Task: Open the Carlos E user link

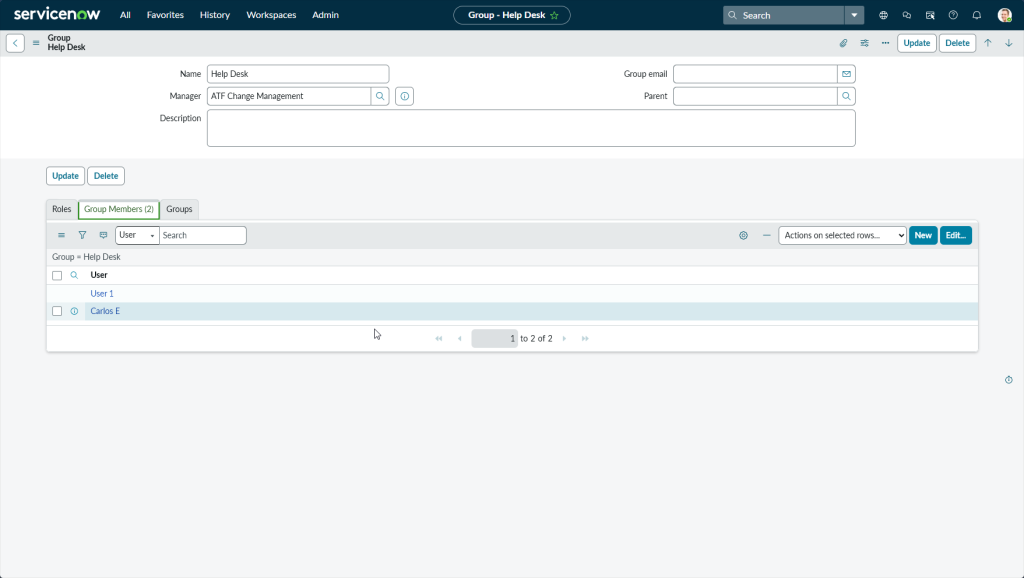Action: point(105,311)
